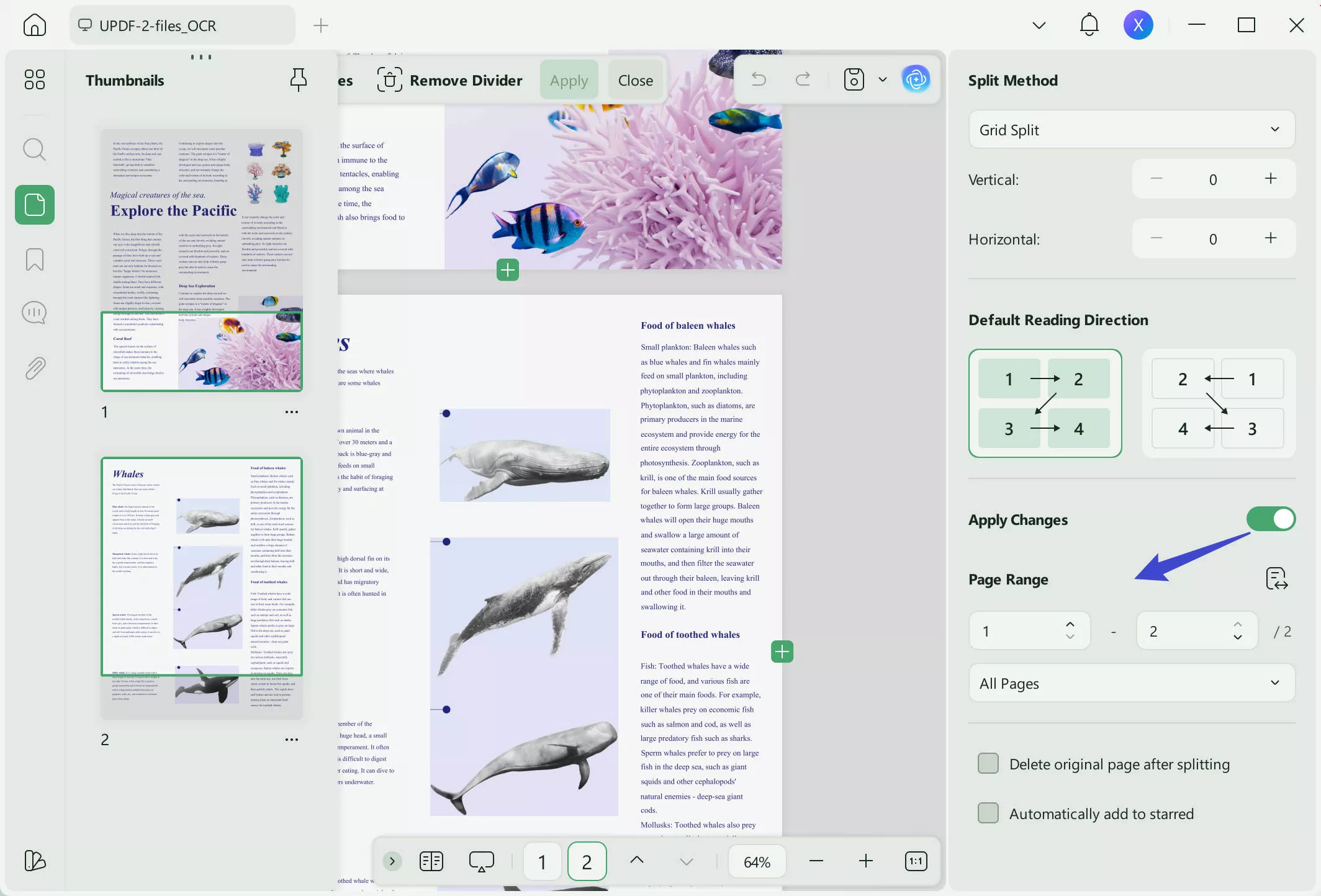
Task: Open the Attachments panel
Action: click(x=34, y=367)
